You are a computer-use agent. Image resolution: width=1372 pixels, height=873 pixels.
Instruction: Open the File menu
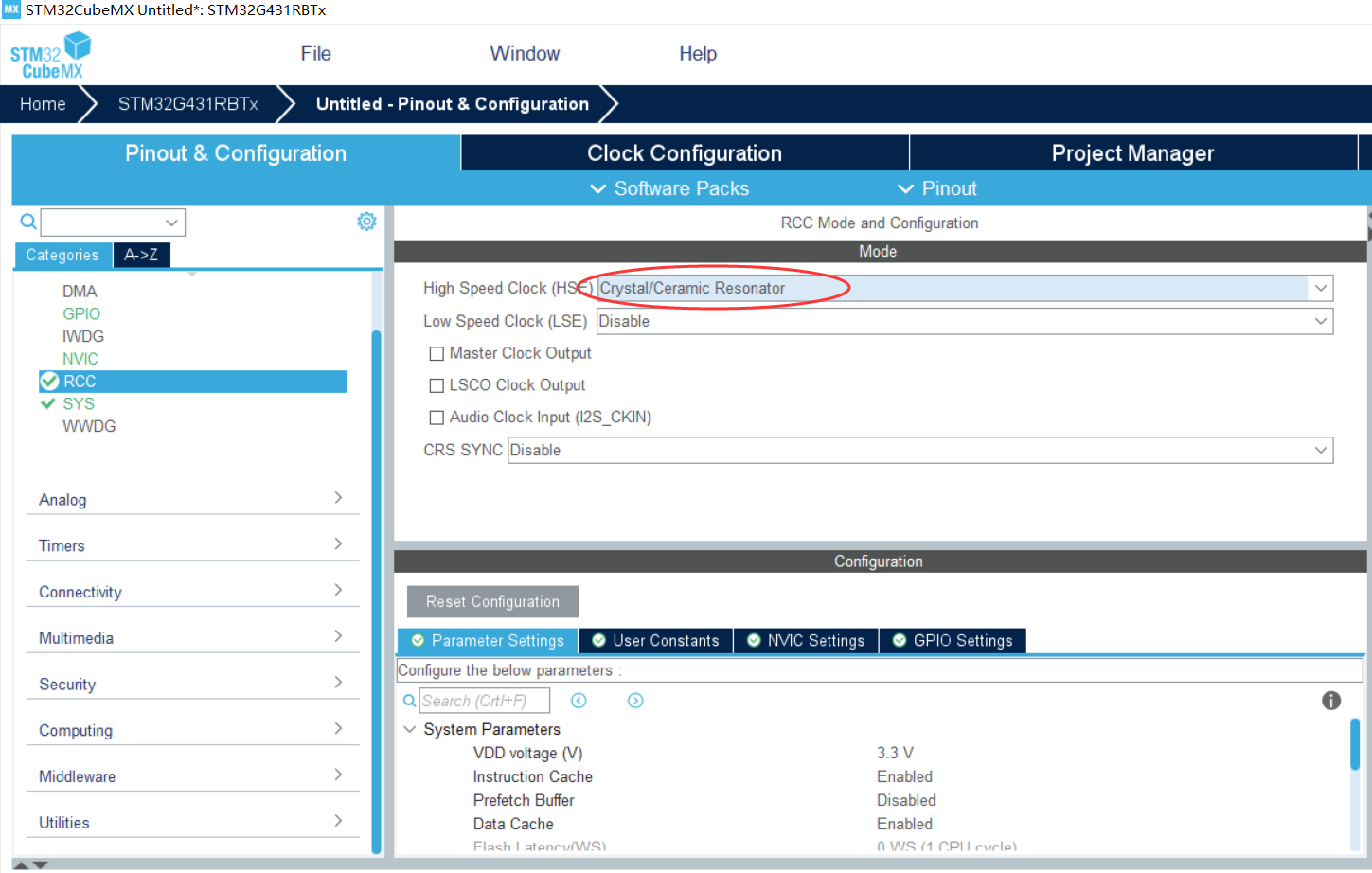pos(316,54)
